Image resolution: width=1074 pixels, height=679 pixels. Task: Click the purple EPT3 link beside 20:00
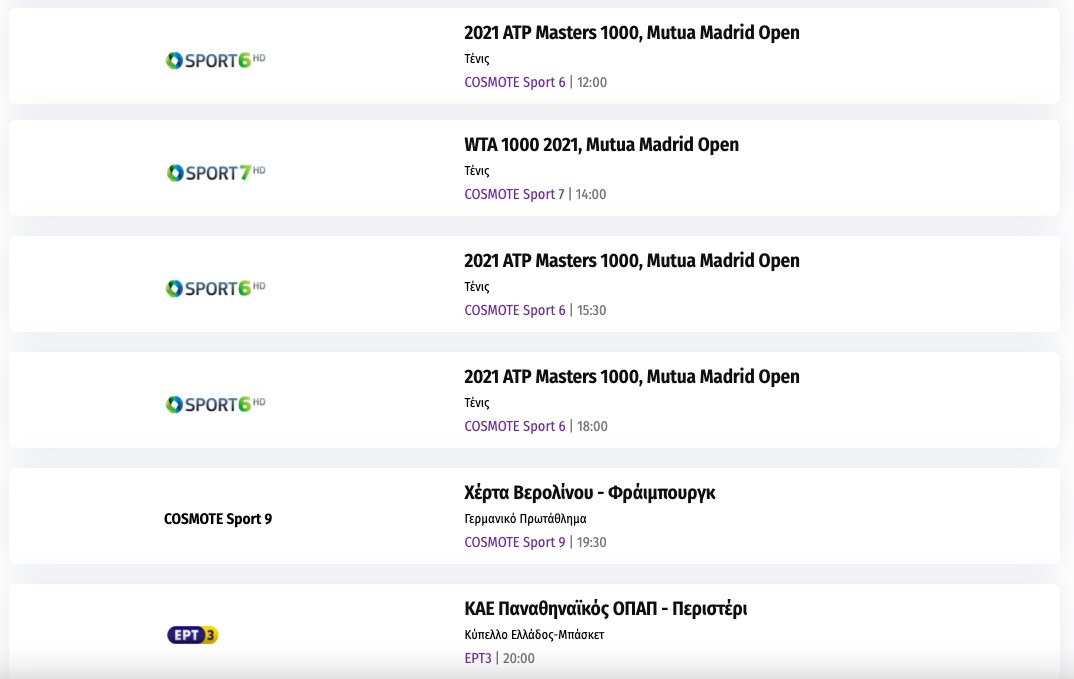pyautogui.click(x=478, y=658)
